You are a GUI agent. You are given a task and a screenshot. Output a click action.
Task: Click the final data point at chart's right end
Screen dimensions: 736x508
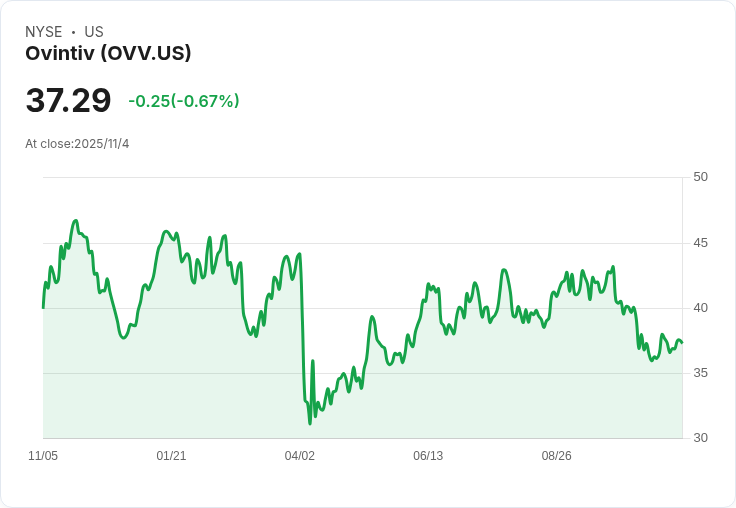pos(682,343)
